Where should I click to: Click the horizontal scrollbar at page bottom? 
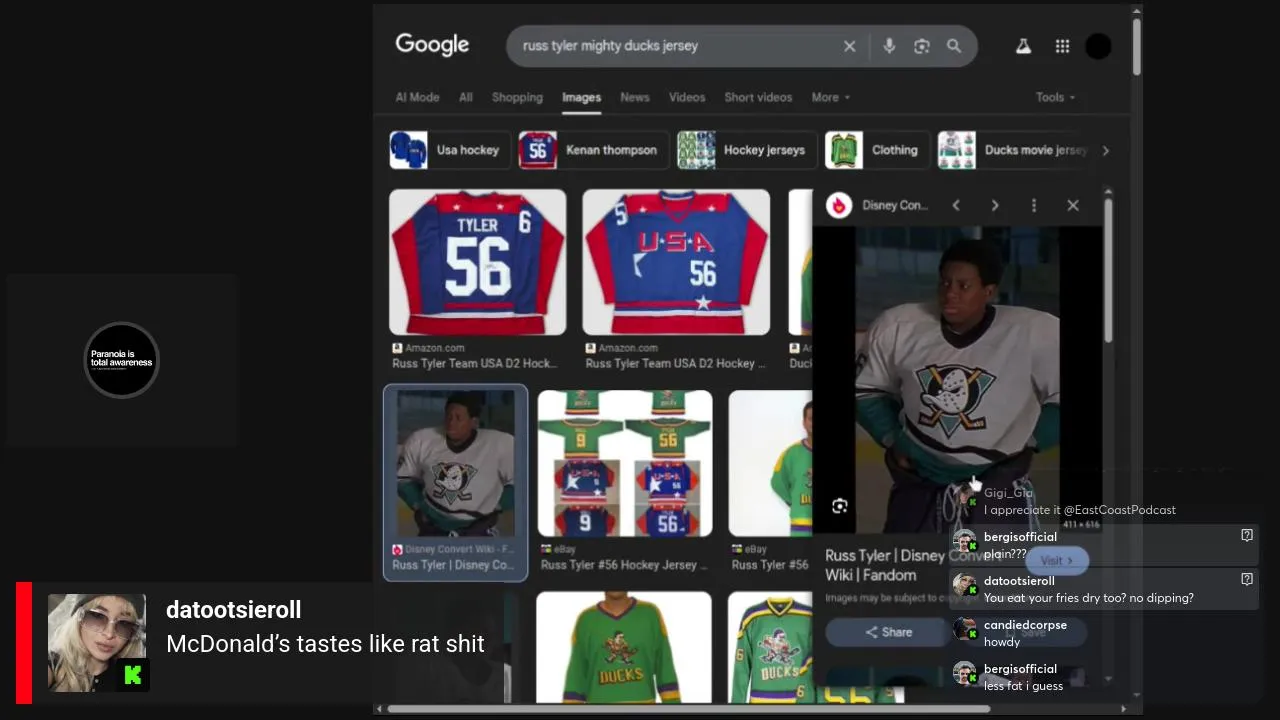point(689,709)
